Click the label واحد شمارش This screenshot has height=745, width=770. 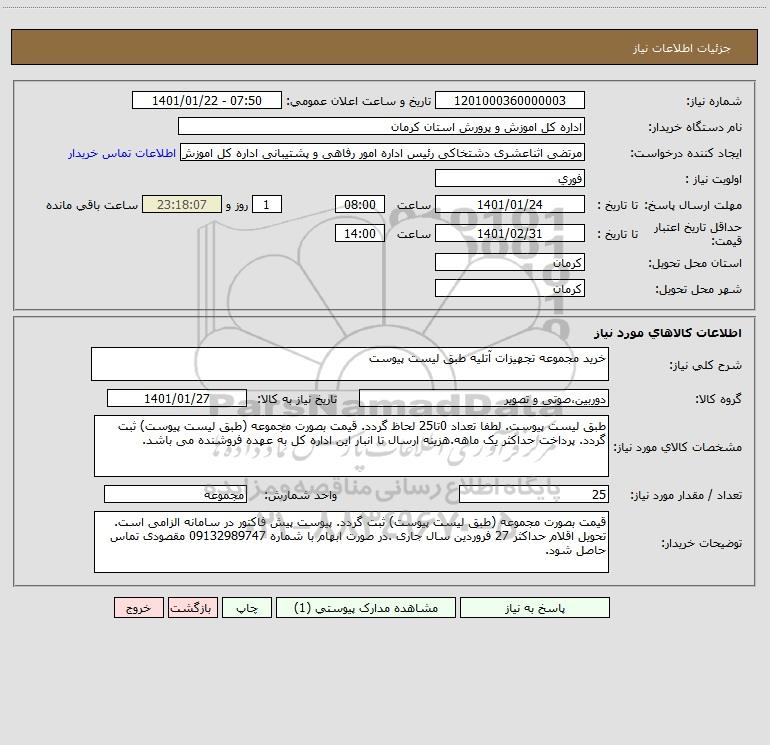(x=301, y=496)
